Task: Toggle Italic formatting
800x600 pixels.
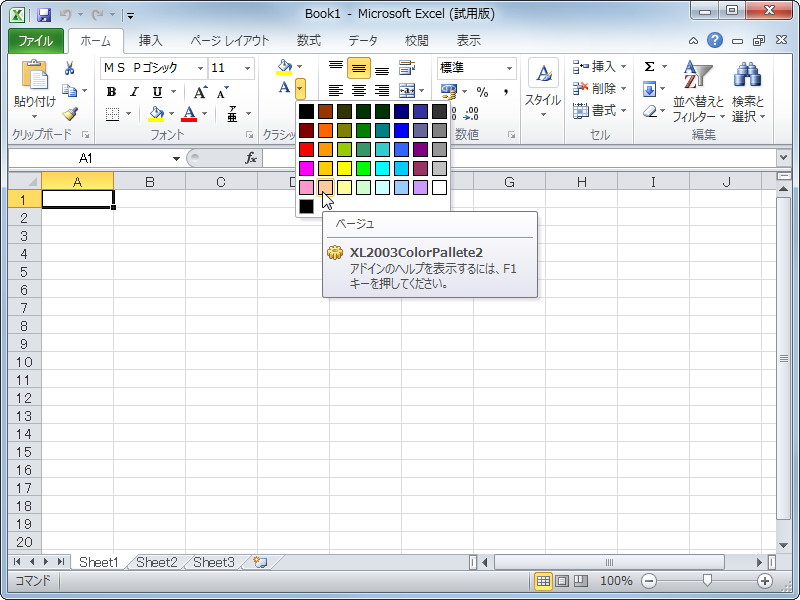Action: pyautogui.click(x=134, y=92)
